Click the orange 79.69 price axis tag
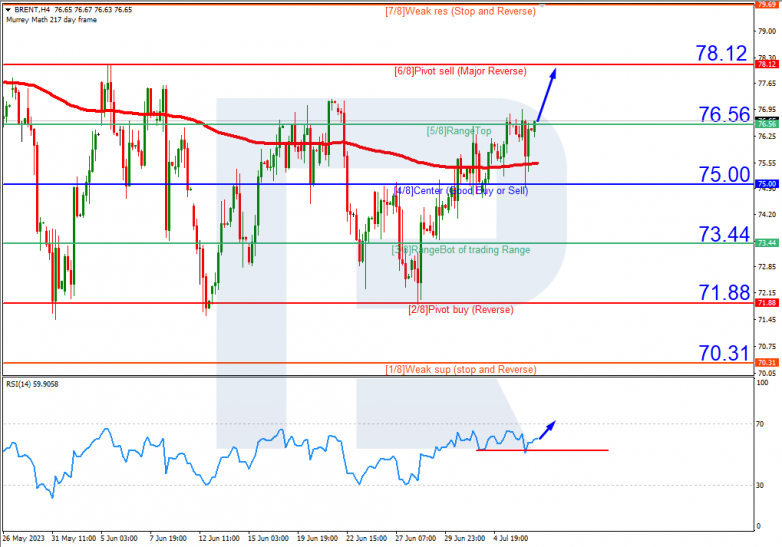The height and width of the screenshot is (547, 782). pos(767,4)
